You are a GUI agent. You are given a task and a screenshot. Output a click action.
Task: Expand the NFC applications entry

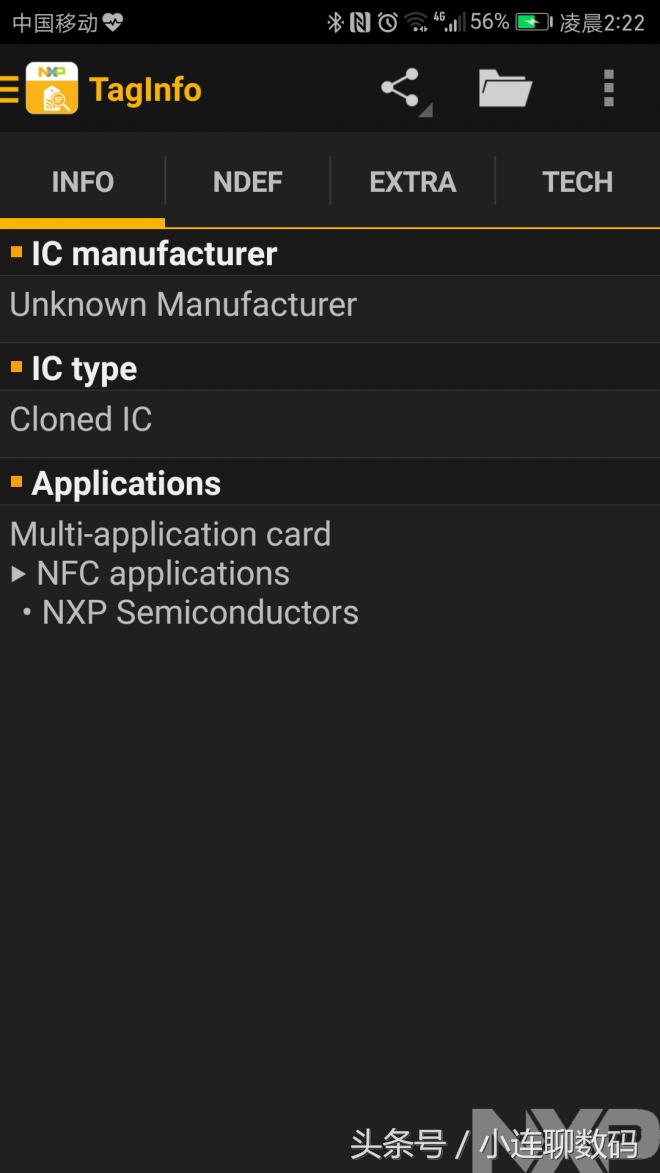coord(162,573)
